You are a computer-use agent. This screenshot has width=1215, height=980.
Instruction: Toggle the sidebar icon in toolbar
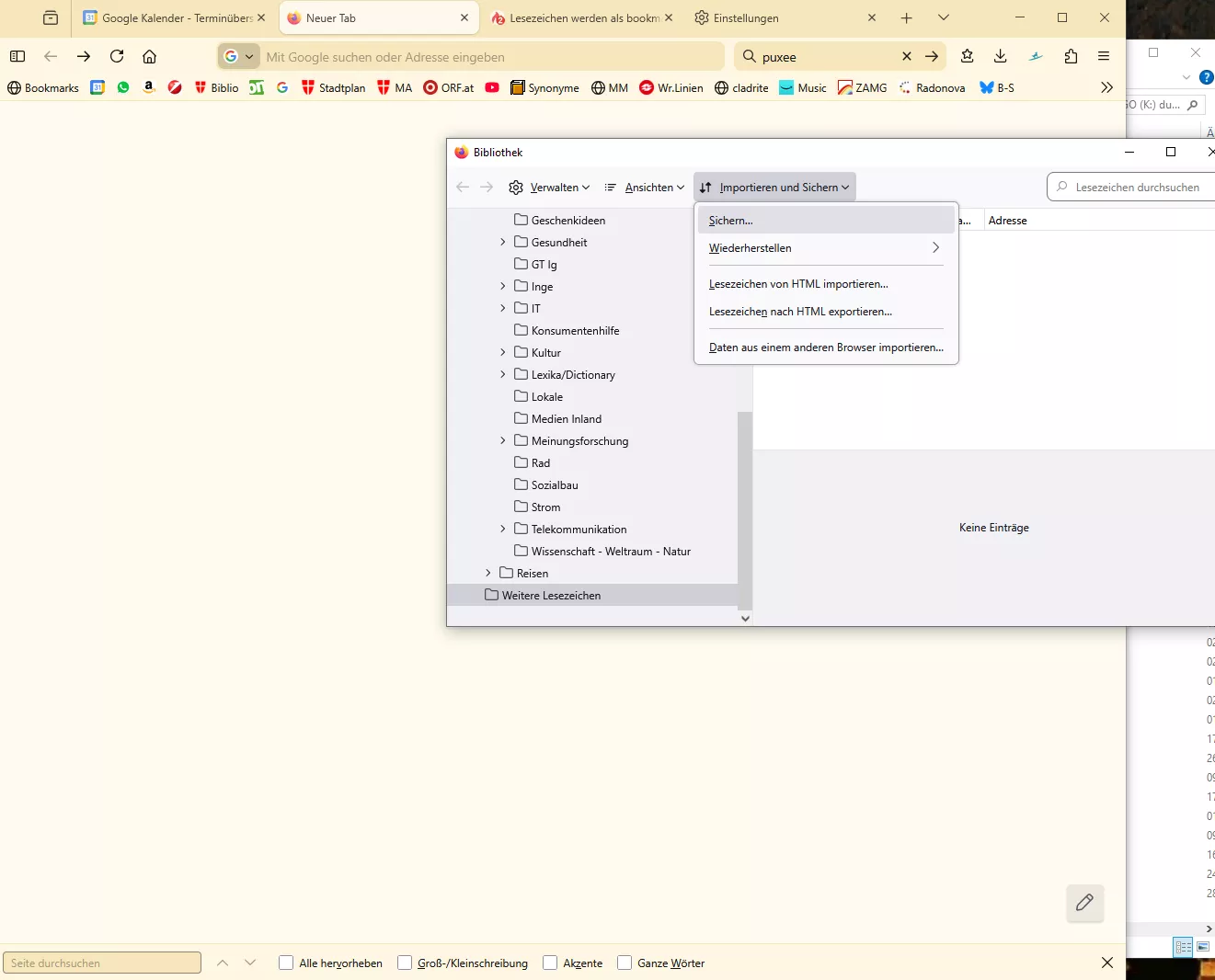[x=17, y=56]
